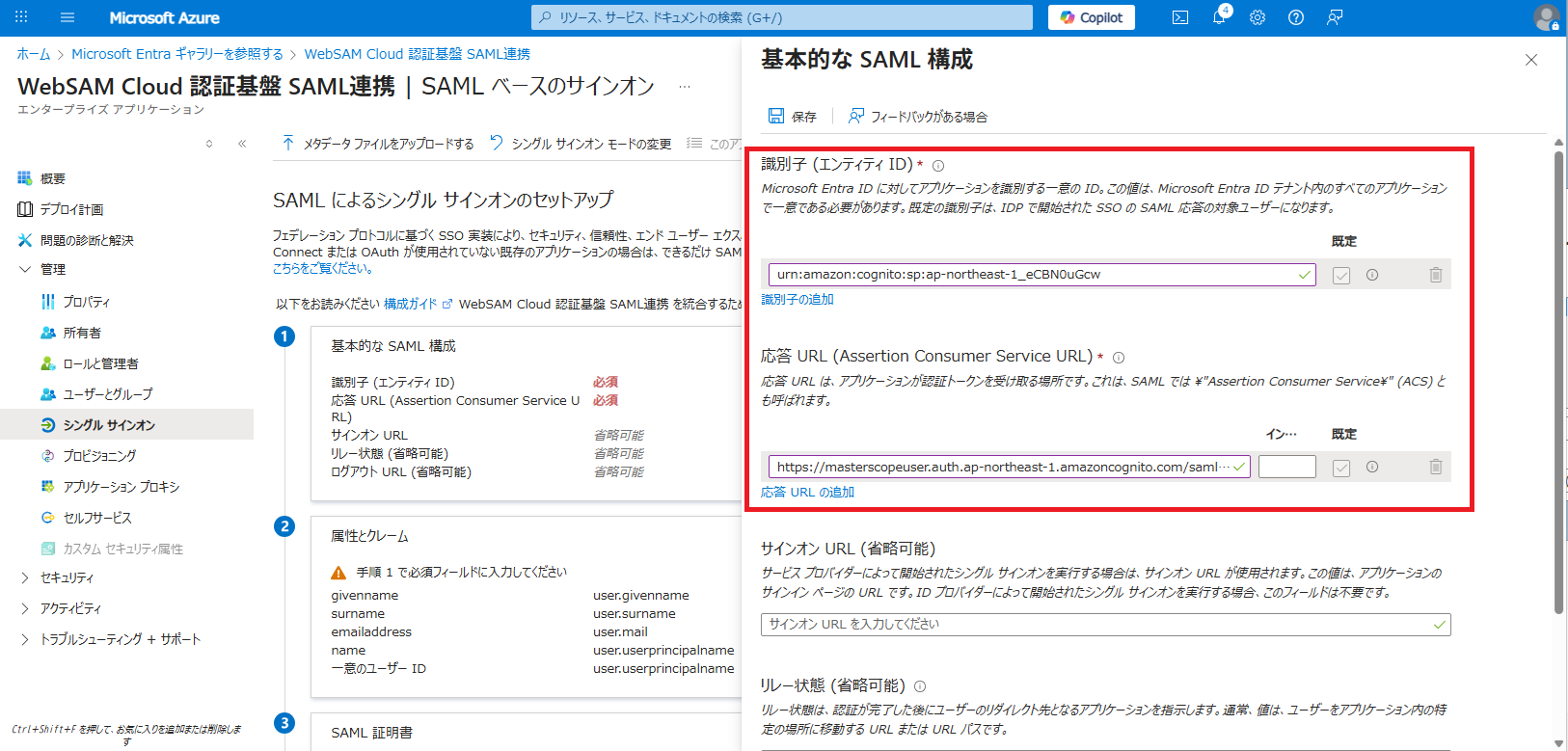Select ユーザーとグループ in the left menu
This screenshot has width=1568, height=751.
(x=107, y=394)
